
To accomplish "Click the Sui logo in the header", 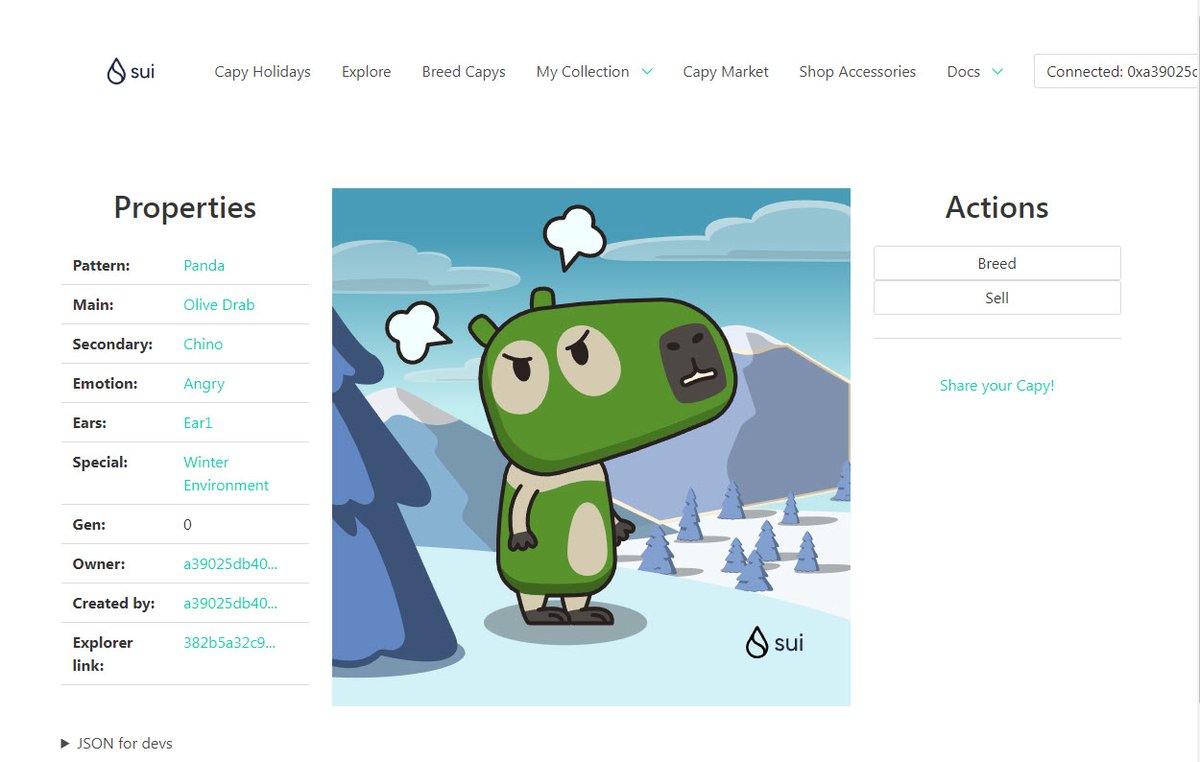I will [x=131, y=71].
